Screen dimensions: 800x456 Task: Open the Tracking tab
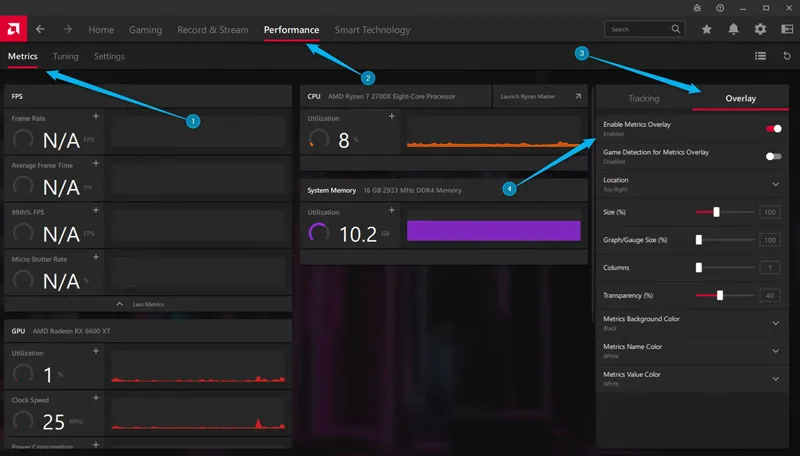tap(644, 98)
